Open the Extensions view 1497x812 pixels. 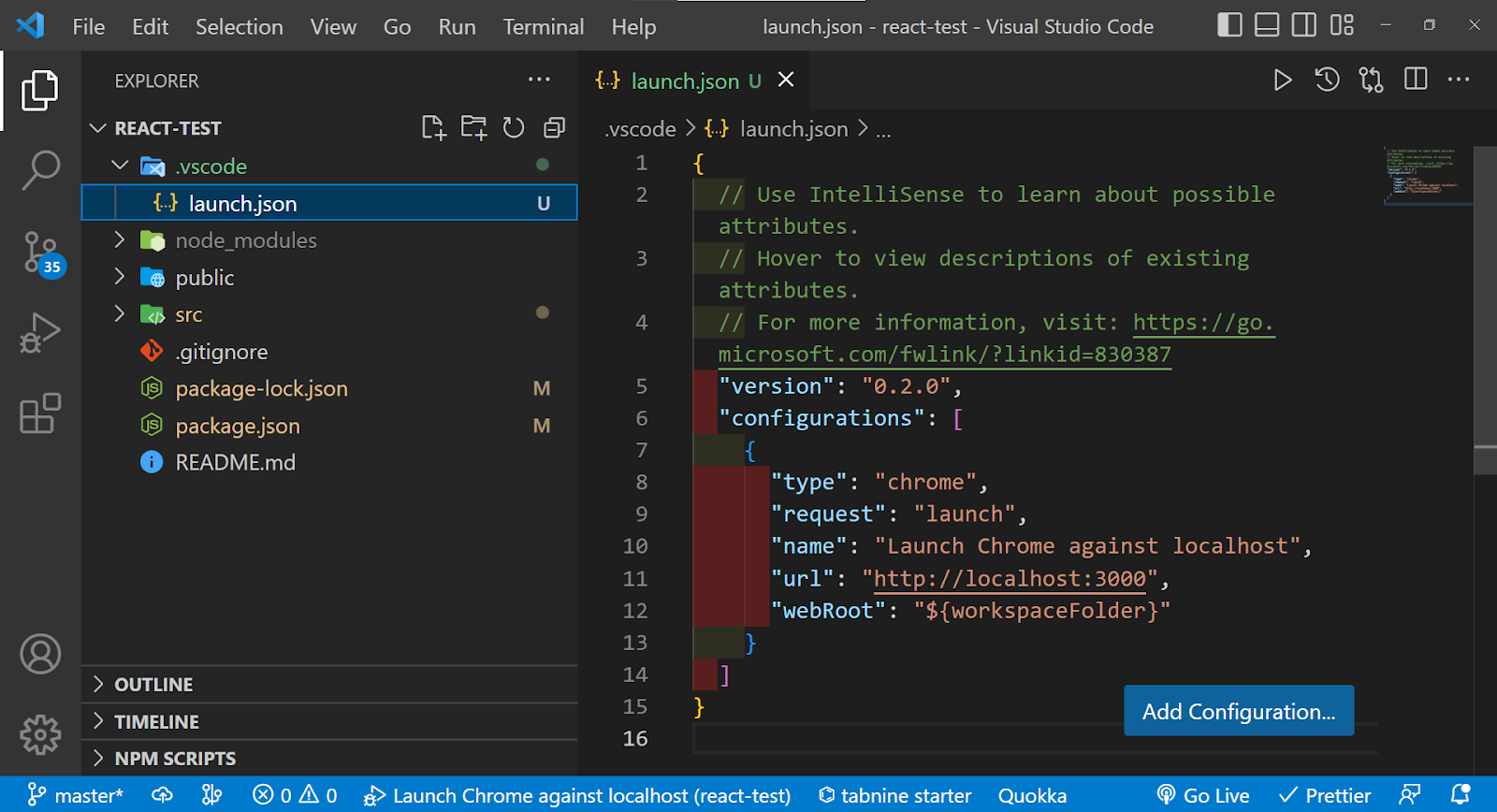coord(40,413)
